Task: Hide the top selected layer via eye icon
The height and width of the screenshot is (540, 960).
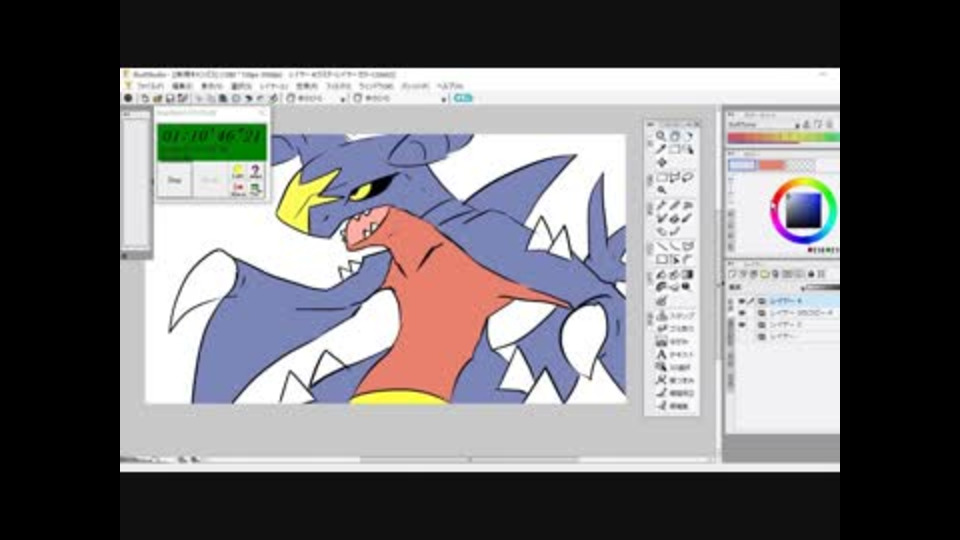Action: tap(741, 301)
